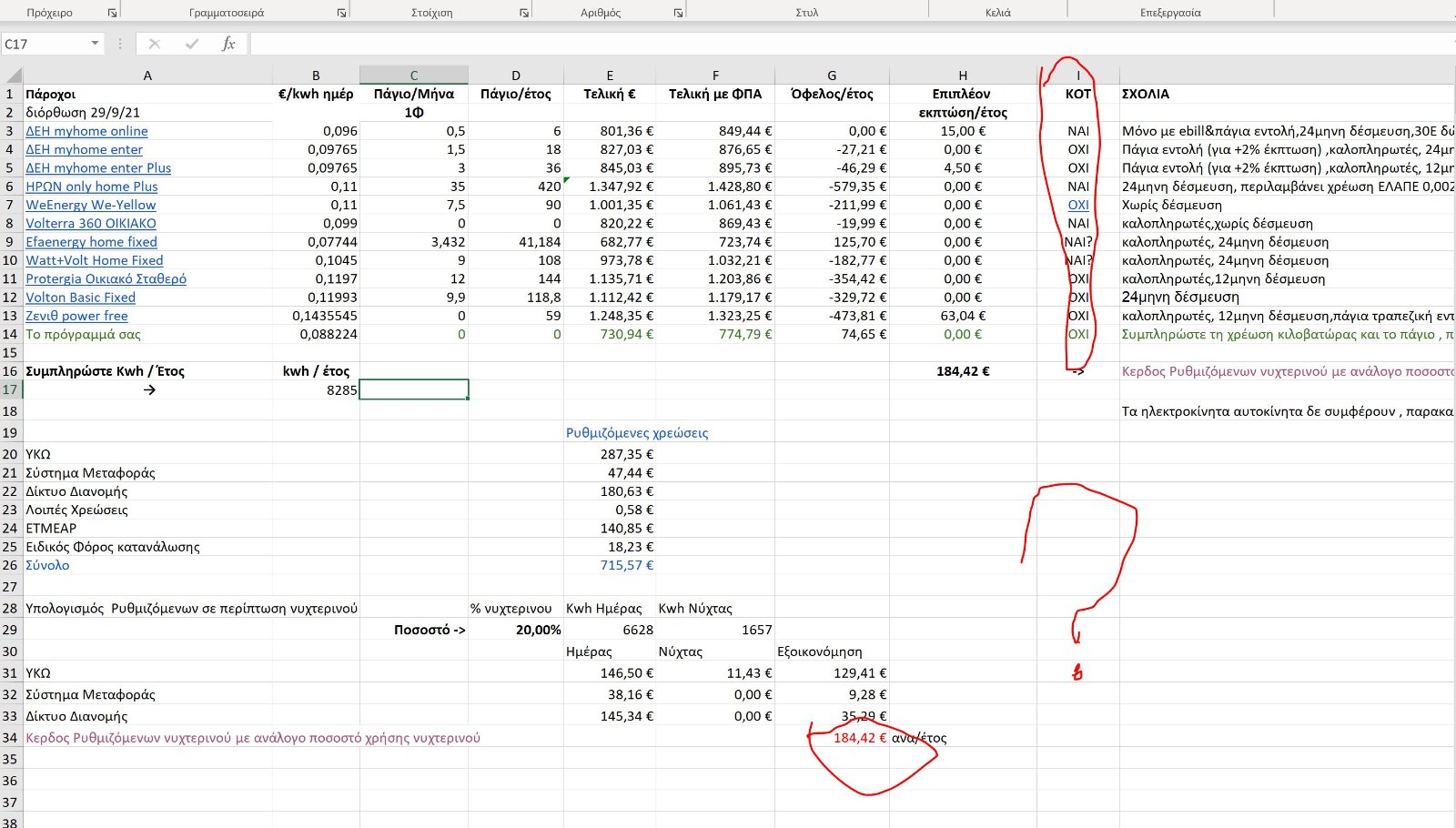Click the 'Όφελος/έτος' header cell

click(x=832, y=94)
